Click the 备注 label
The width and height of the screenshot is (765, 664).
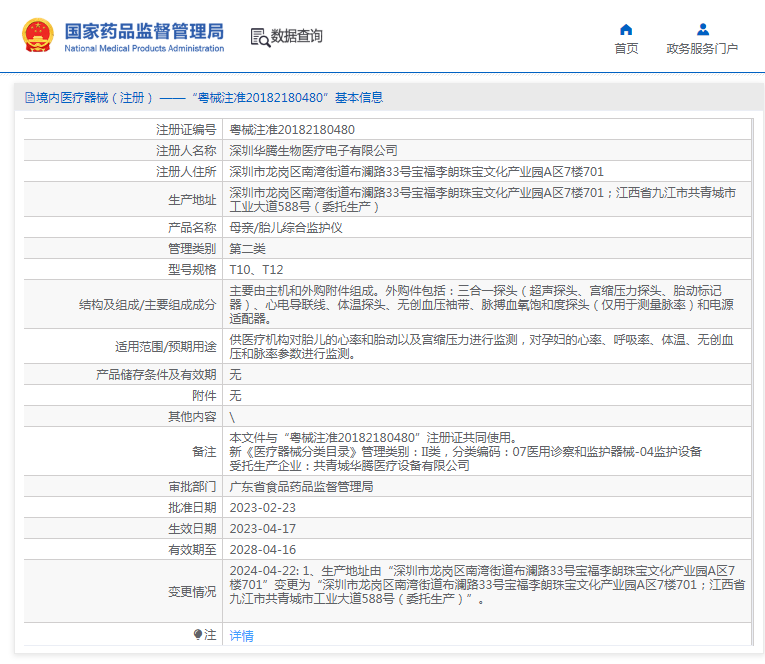pyautogui.click(x=204, y=452)
